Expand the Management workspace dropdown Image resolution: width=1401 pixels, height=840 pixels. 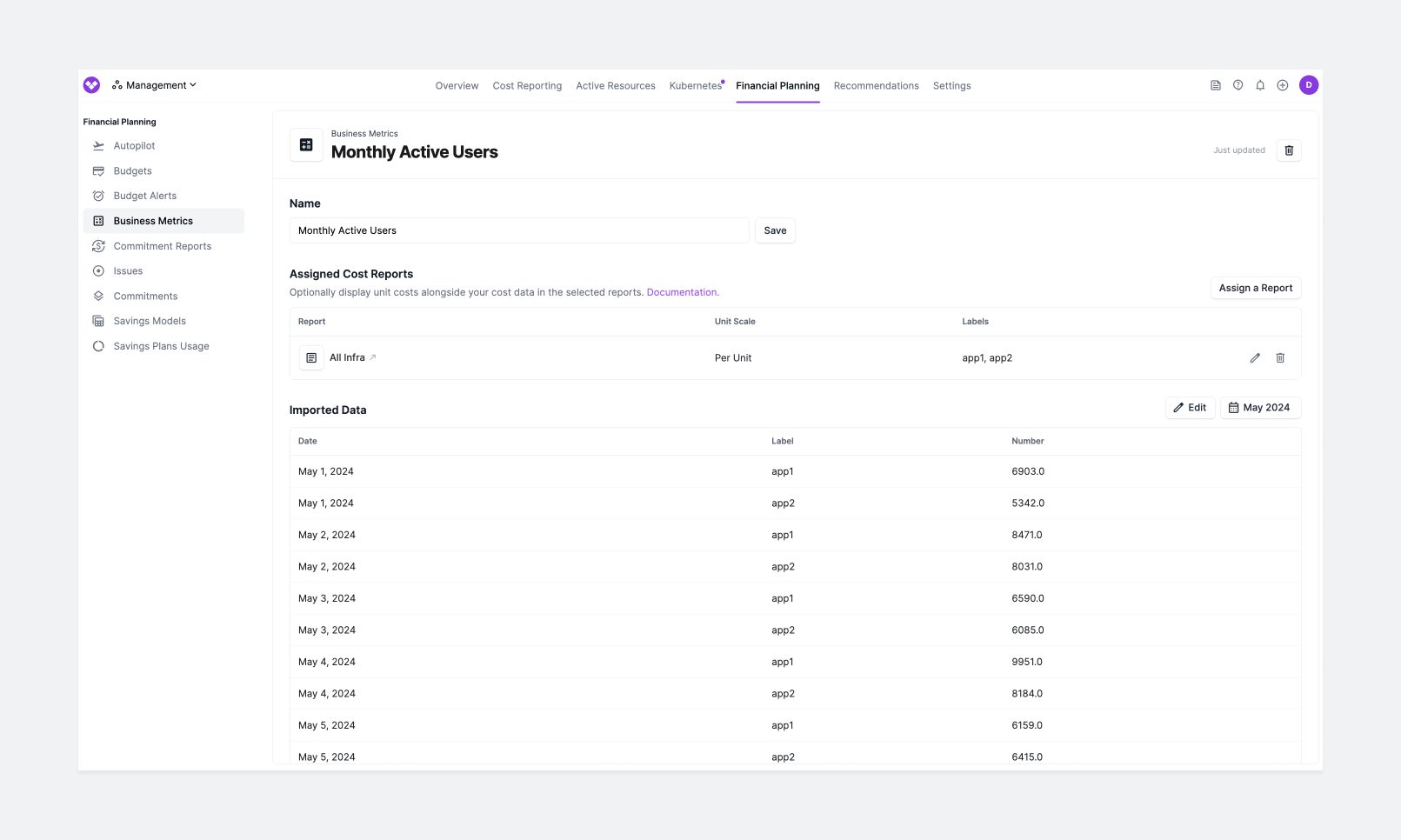tap(155, 85)
